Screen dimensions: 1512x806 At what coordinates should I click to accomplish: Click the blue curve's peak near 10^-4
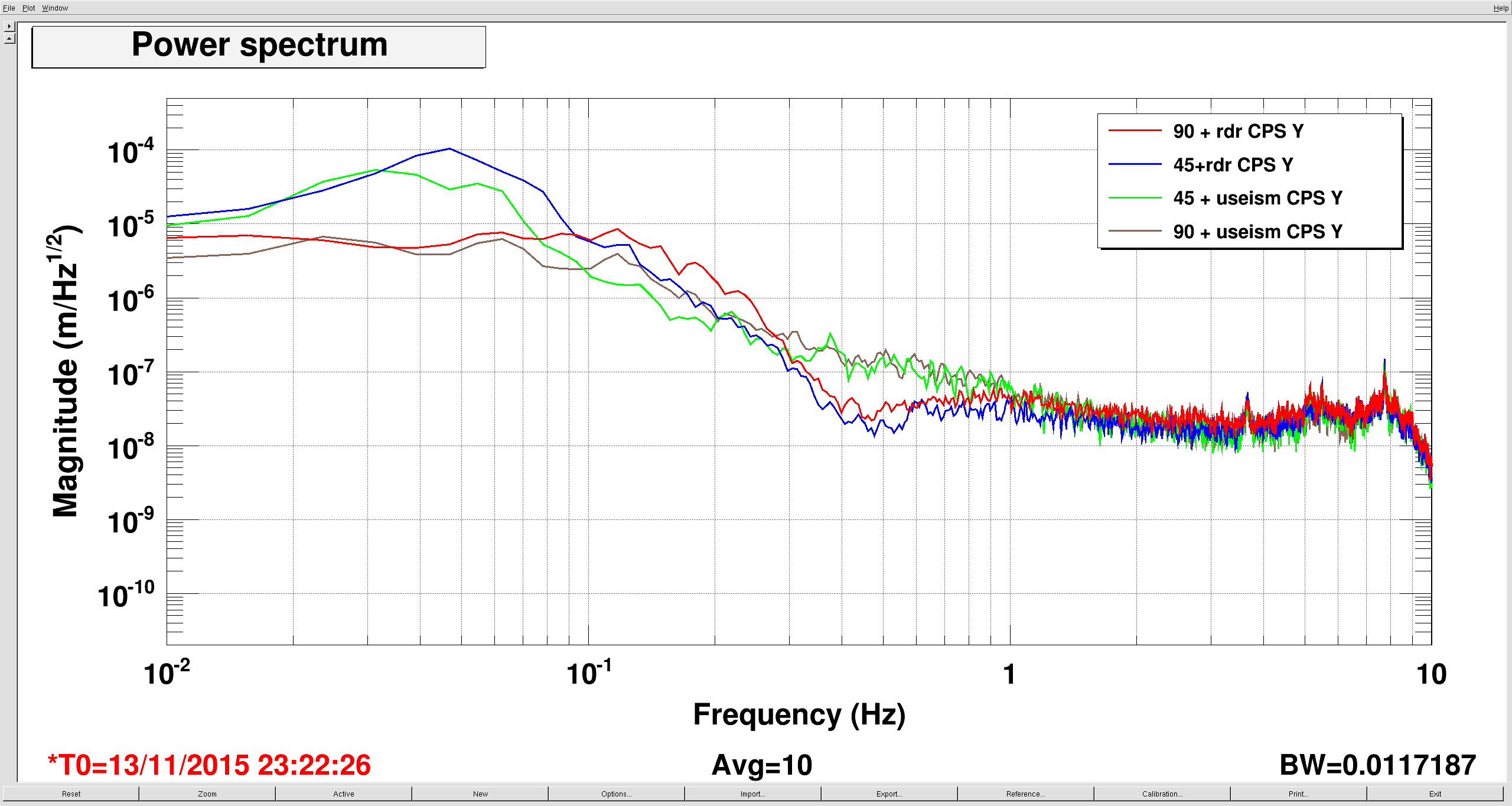[x=449, y=149]
